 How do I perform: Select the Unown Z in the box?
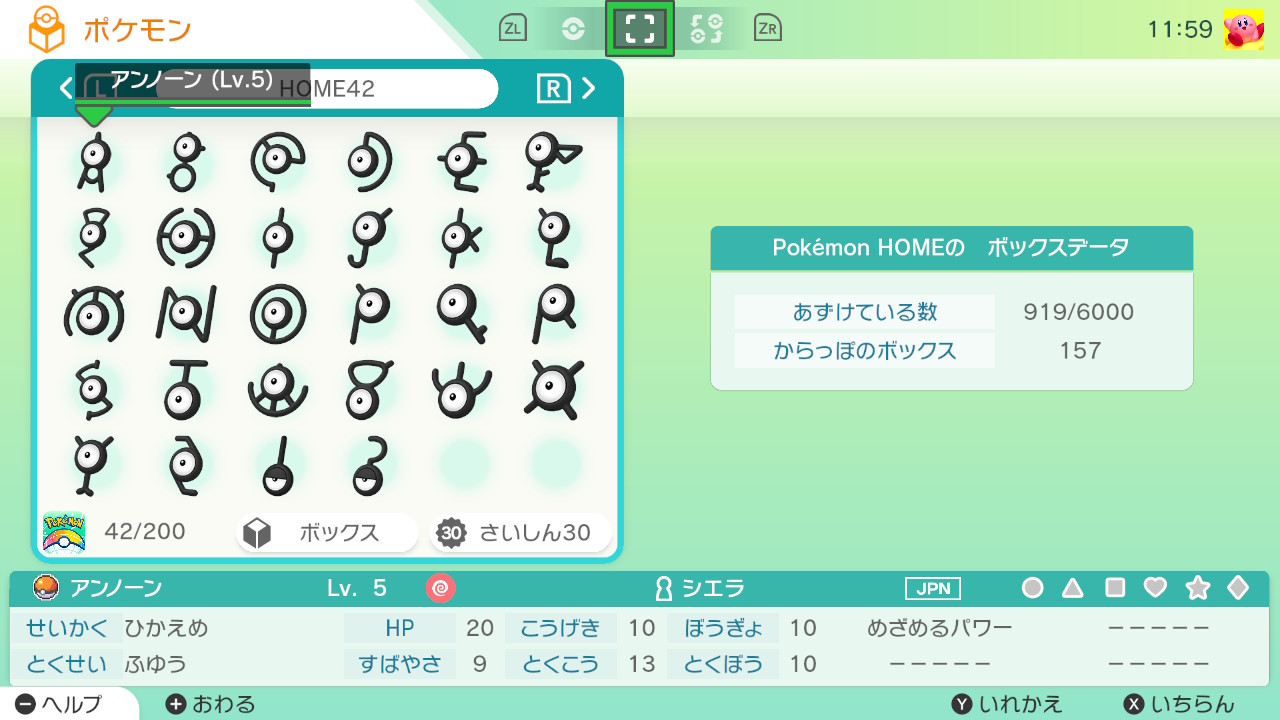point(185,465)
